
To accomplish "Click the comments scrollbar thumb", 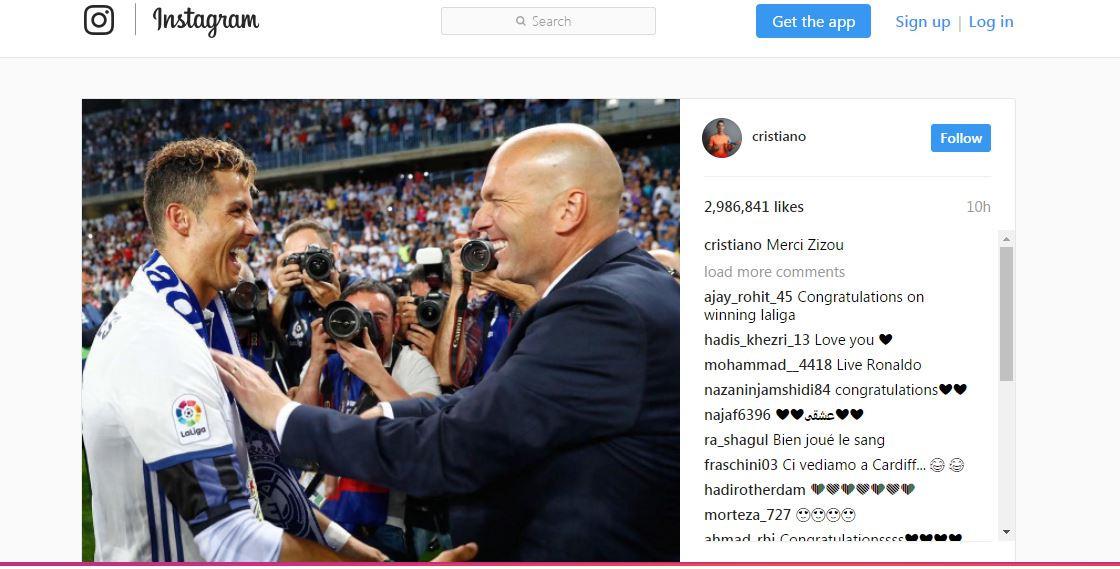I will coord(1006,314).
